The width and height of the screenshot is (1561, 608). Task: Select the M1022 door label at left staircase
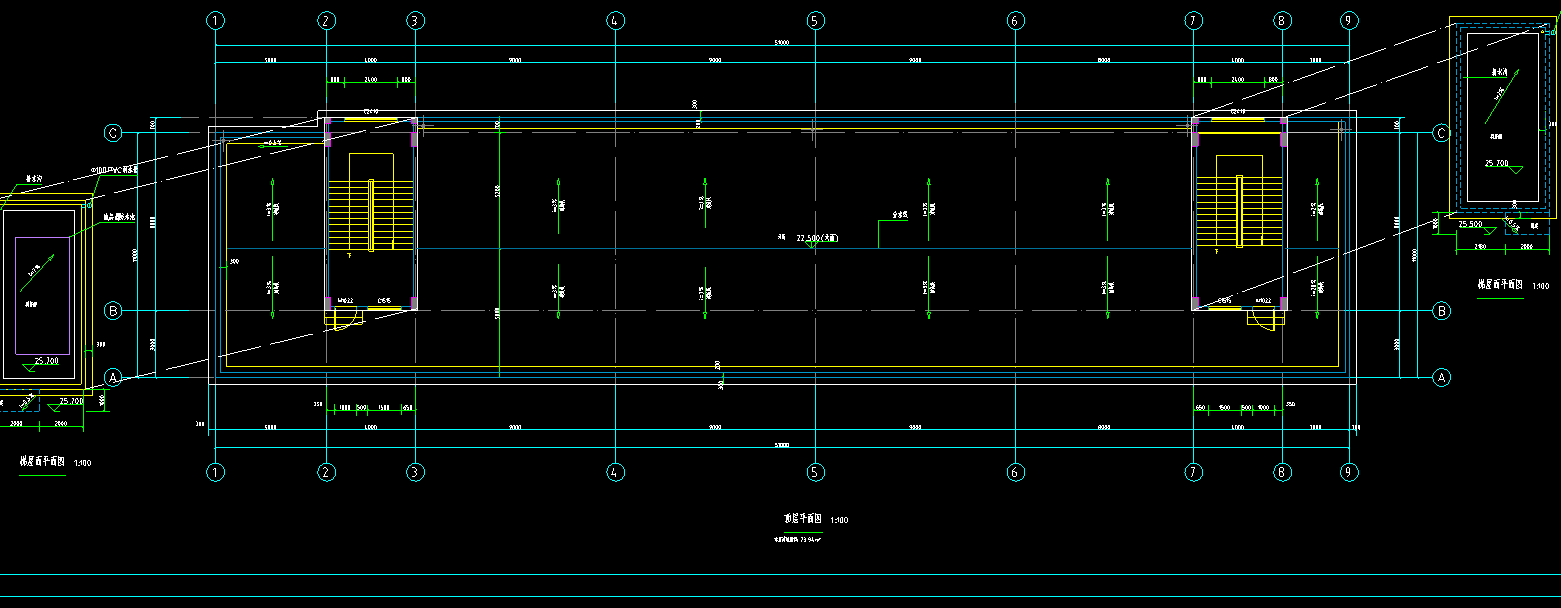point(347,299)
